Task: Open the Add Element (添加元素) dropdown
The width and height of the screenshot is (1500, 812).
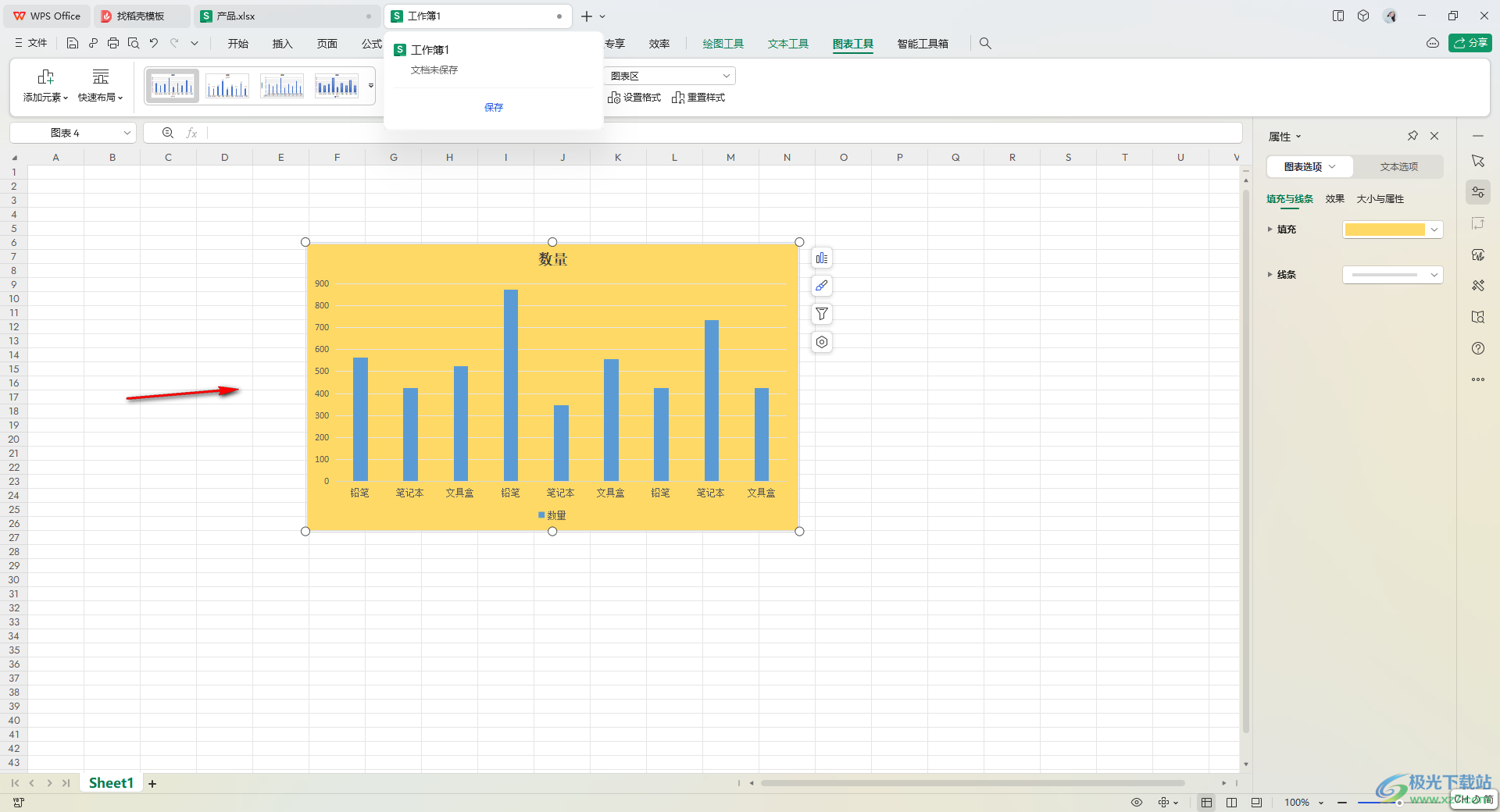Action: (45, 86)
